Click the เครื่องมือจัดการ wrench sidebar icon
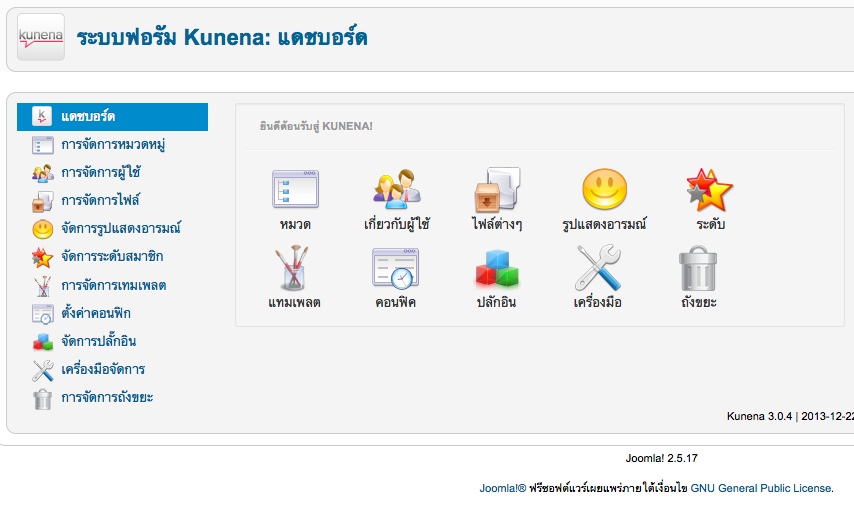Image resolution: width=854 pixels, height=511 pixels. pyautogui.click(x=42, y=370)
